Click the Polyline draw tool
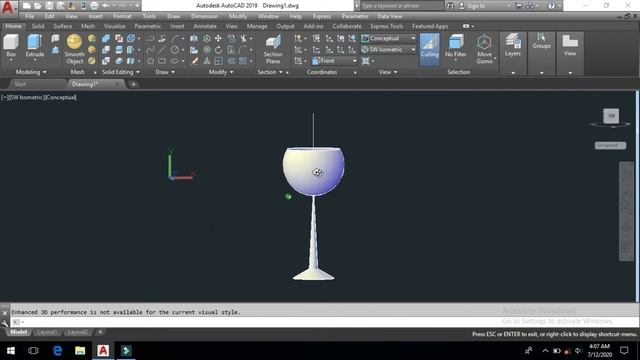 (x=151, y=38)
